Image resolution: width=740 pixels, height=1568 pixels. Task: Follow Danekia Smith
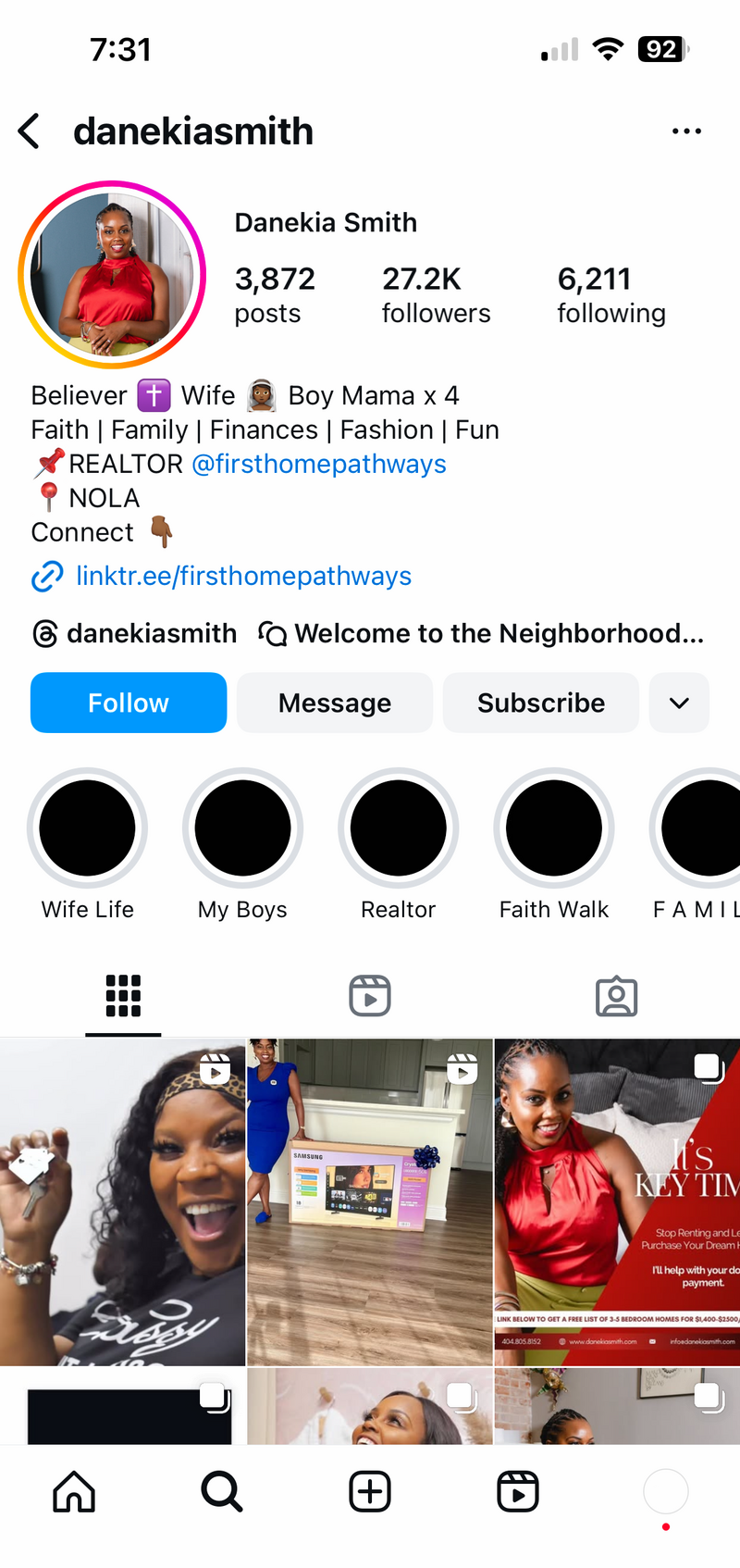[x=129, y=703]
